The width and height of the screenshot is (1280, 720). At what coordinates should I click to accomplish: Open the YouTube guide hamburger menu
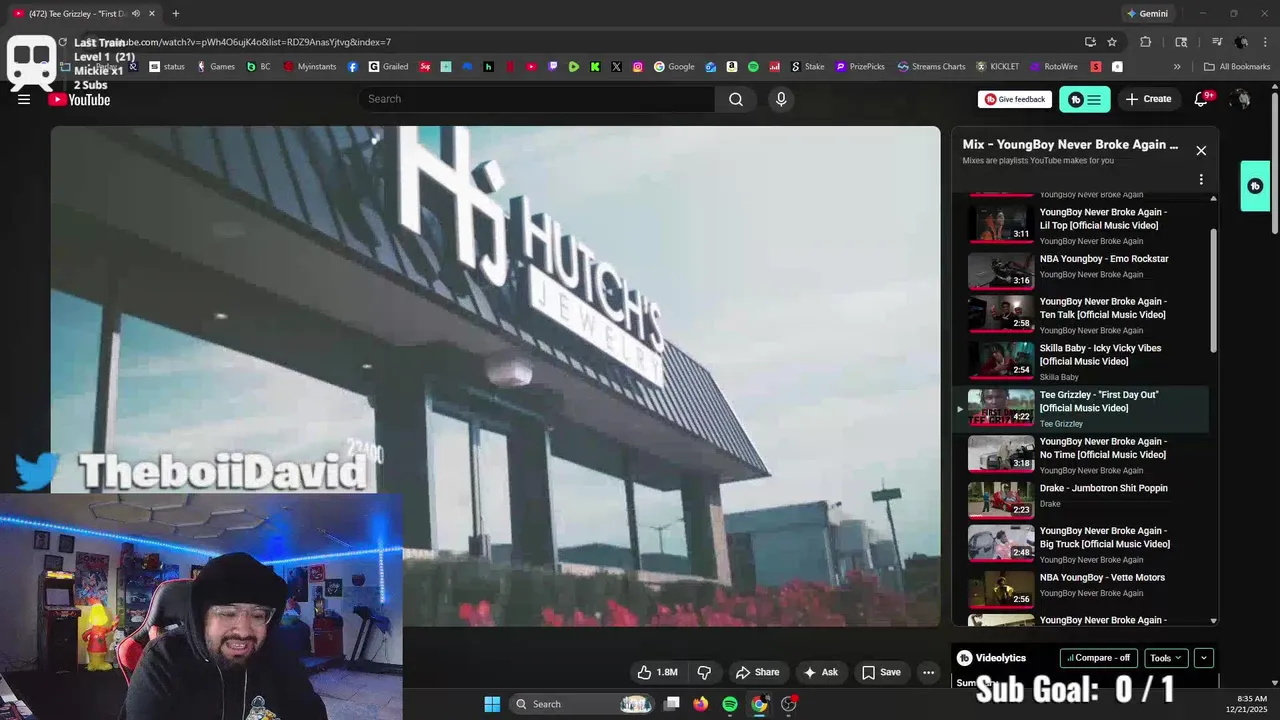coord(24,99)
